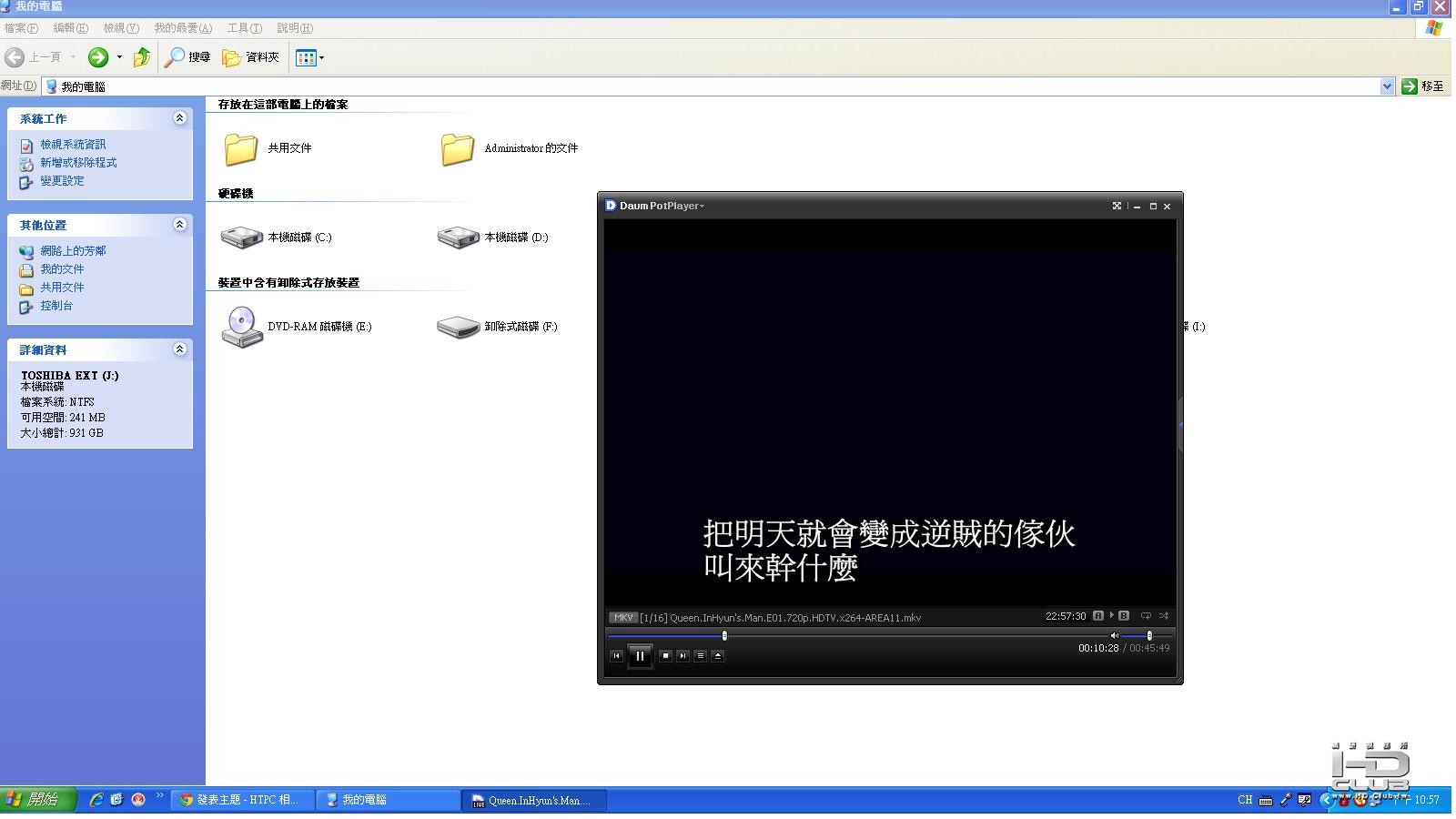The width and height of the screenshot is (1456, 819).
Task: Select DVD-RAM 磁碟機 (E:)
Action: click(x=296, y=327)
